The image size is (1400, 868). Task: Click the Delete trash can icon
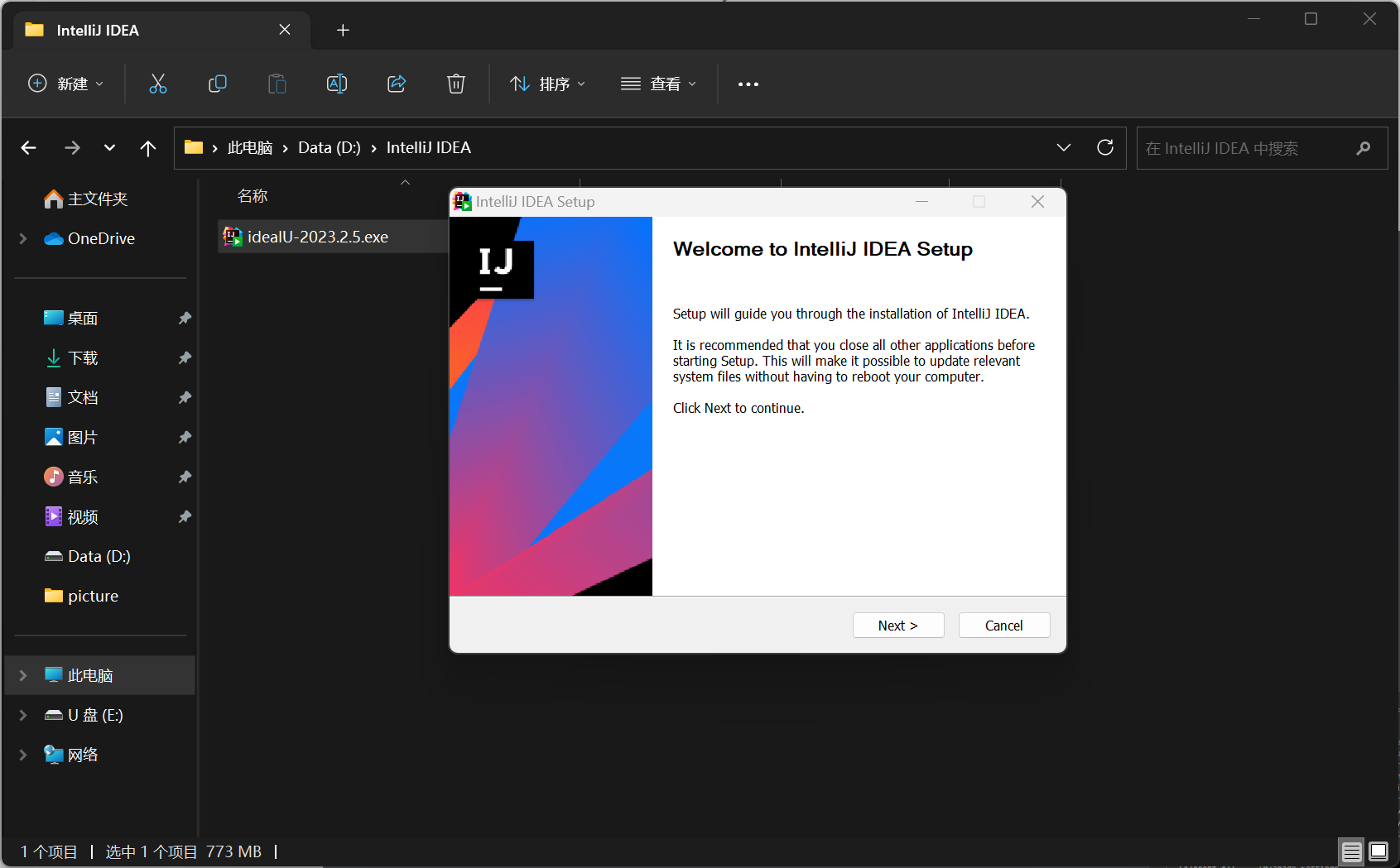point(456,84)
